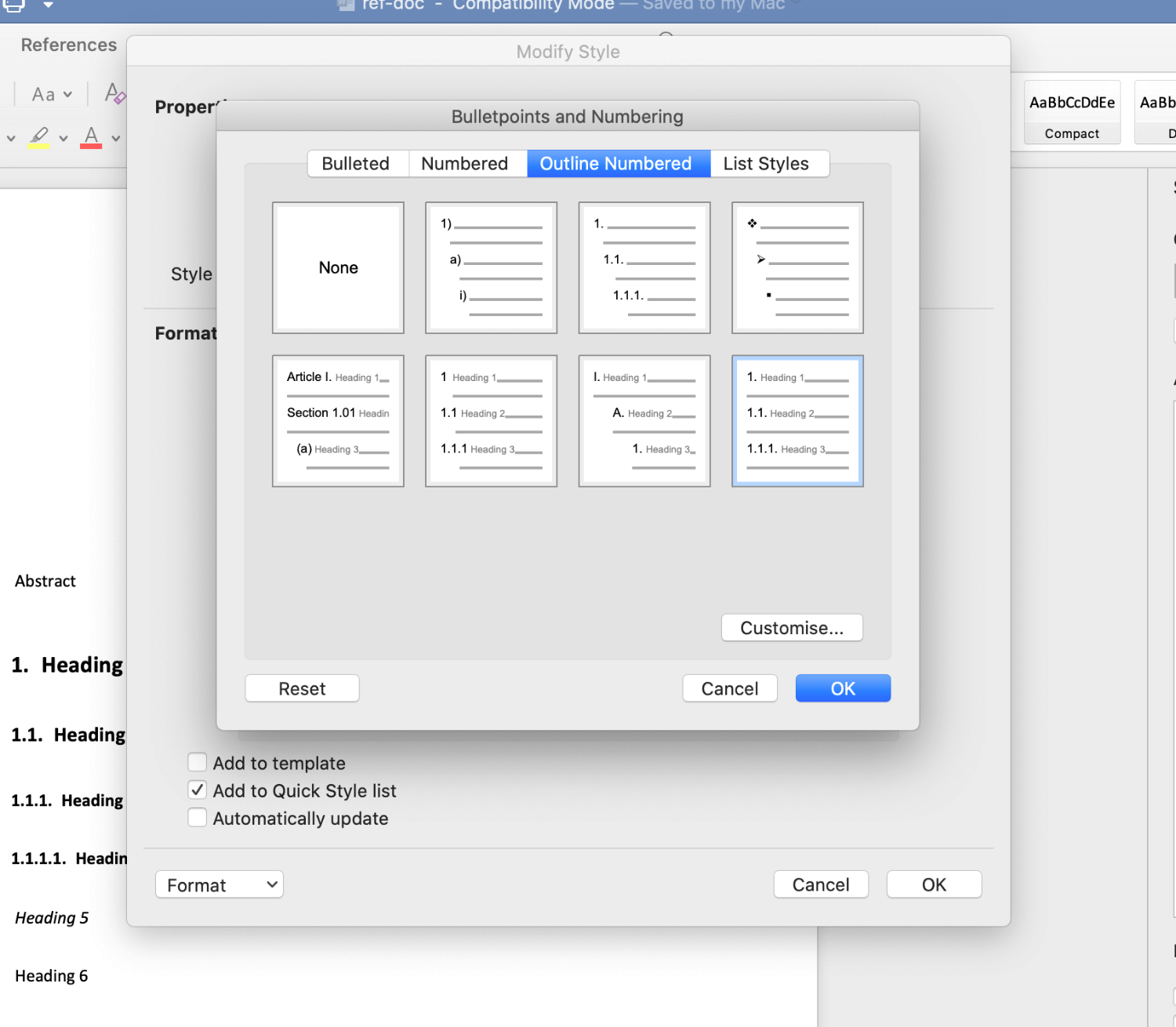This screenshot has height=1027, width=1176.
Task: Open the quick access toolbar dropdown arrow
Action: click(48, 5)
